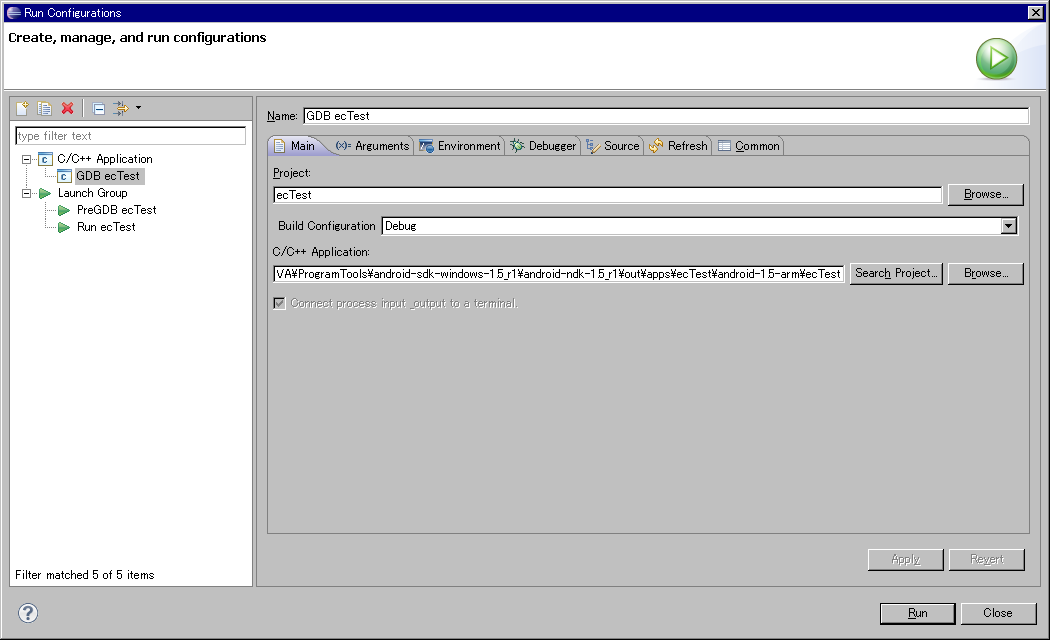
Task: Focus the type filter text field
Action: pyautogui.click(x=131, y=136)
